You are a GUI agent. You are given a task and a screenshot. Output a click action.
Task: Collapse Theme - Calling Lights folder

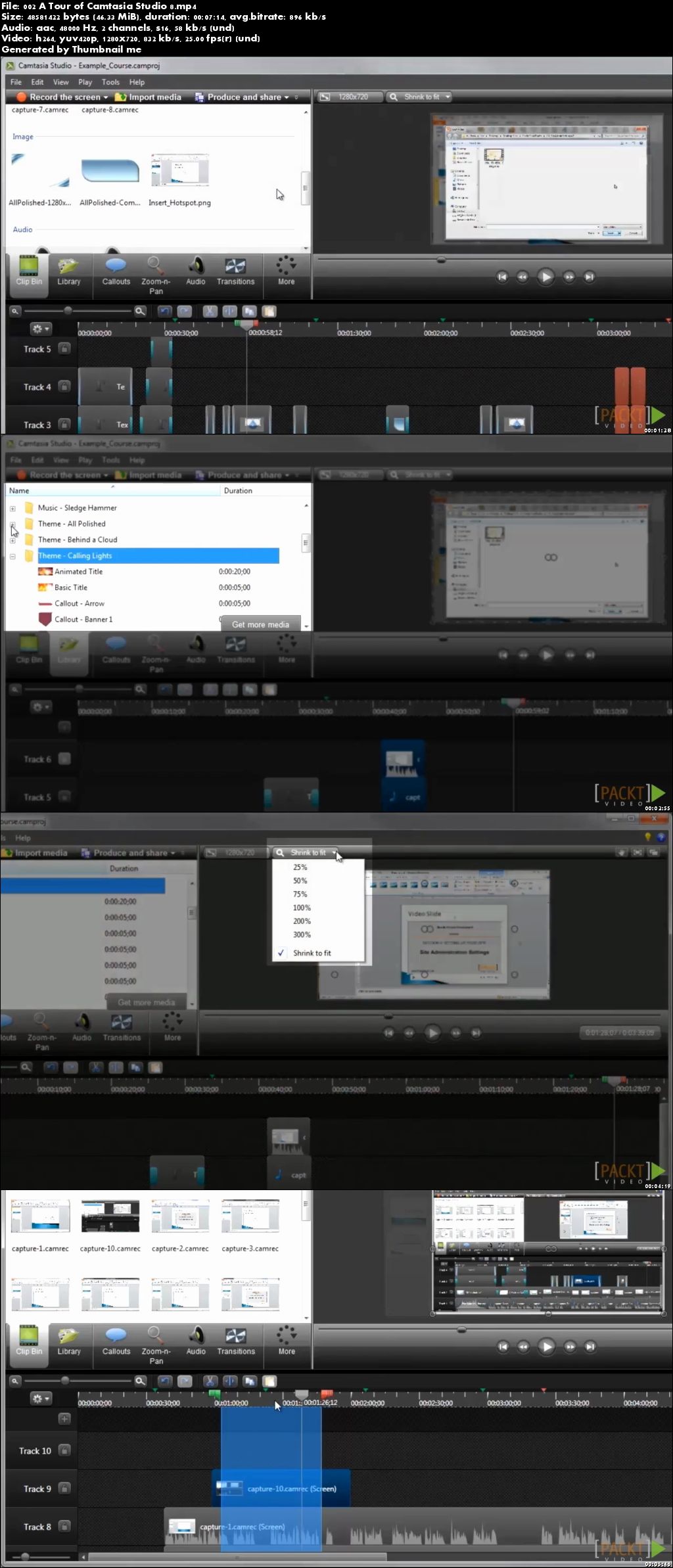12,556
